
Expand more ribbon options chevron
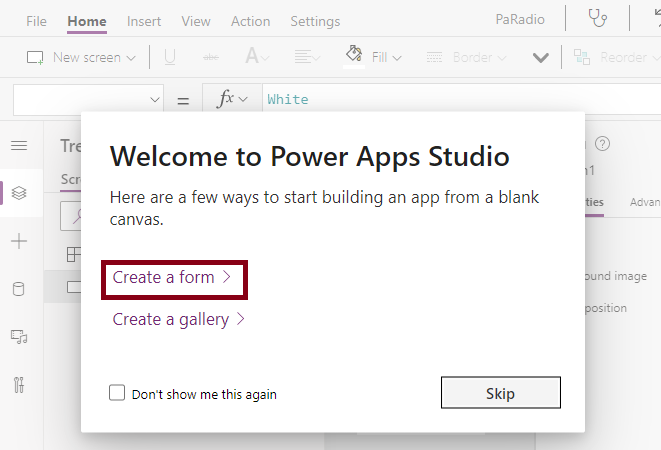[541, 57]
